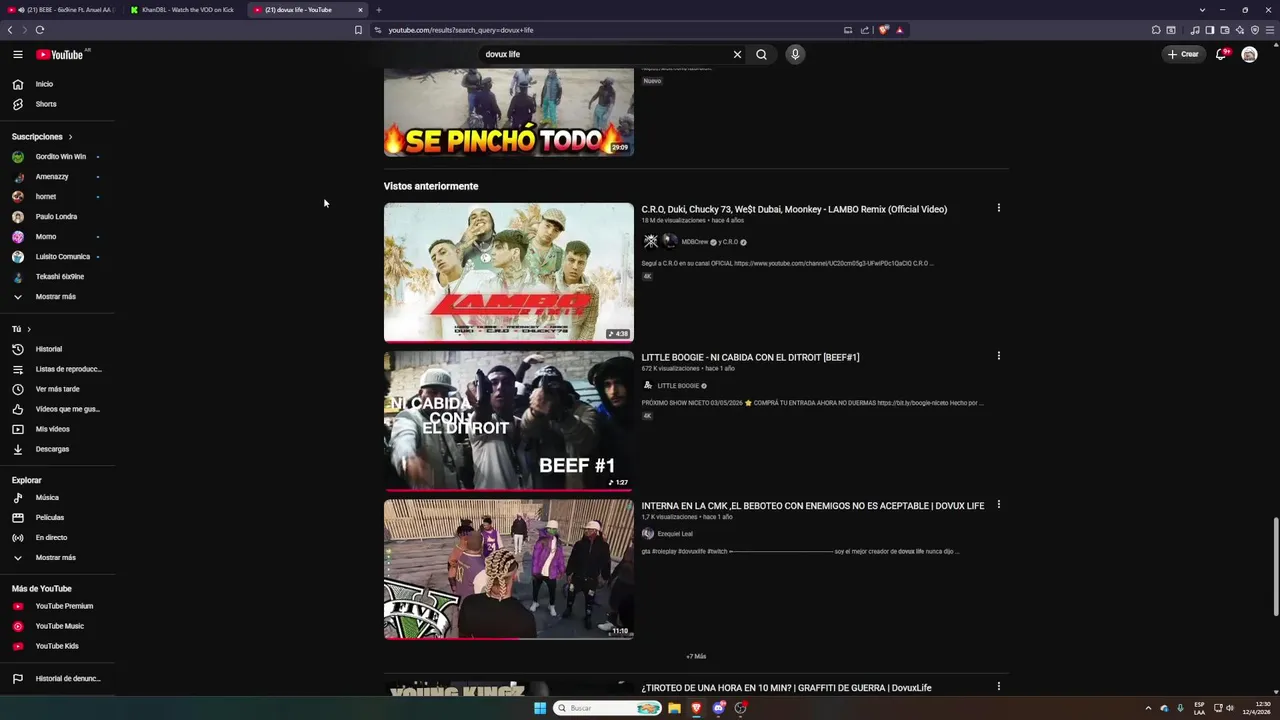Open Brave Shields icon
Image resolution: width=1280 pixels, height=720 pixels.
pyautogui.click(x=884, y=30)
